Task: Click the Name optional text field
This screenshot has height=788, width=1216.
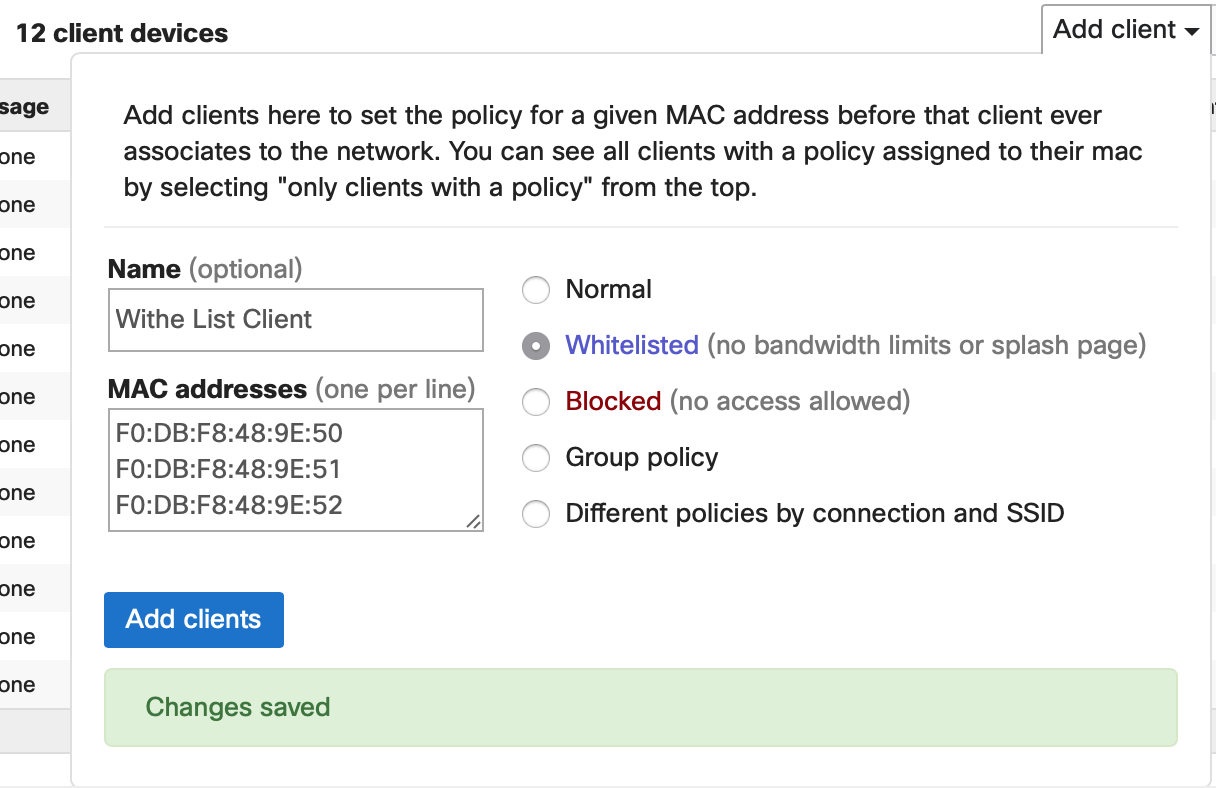Action: click(x=295, y=320)
